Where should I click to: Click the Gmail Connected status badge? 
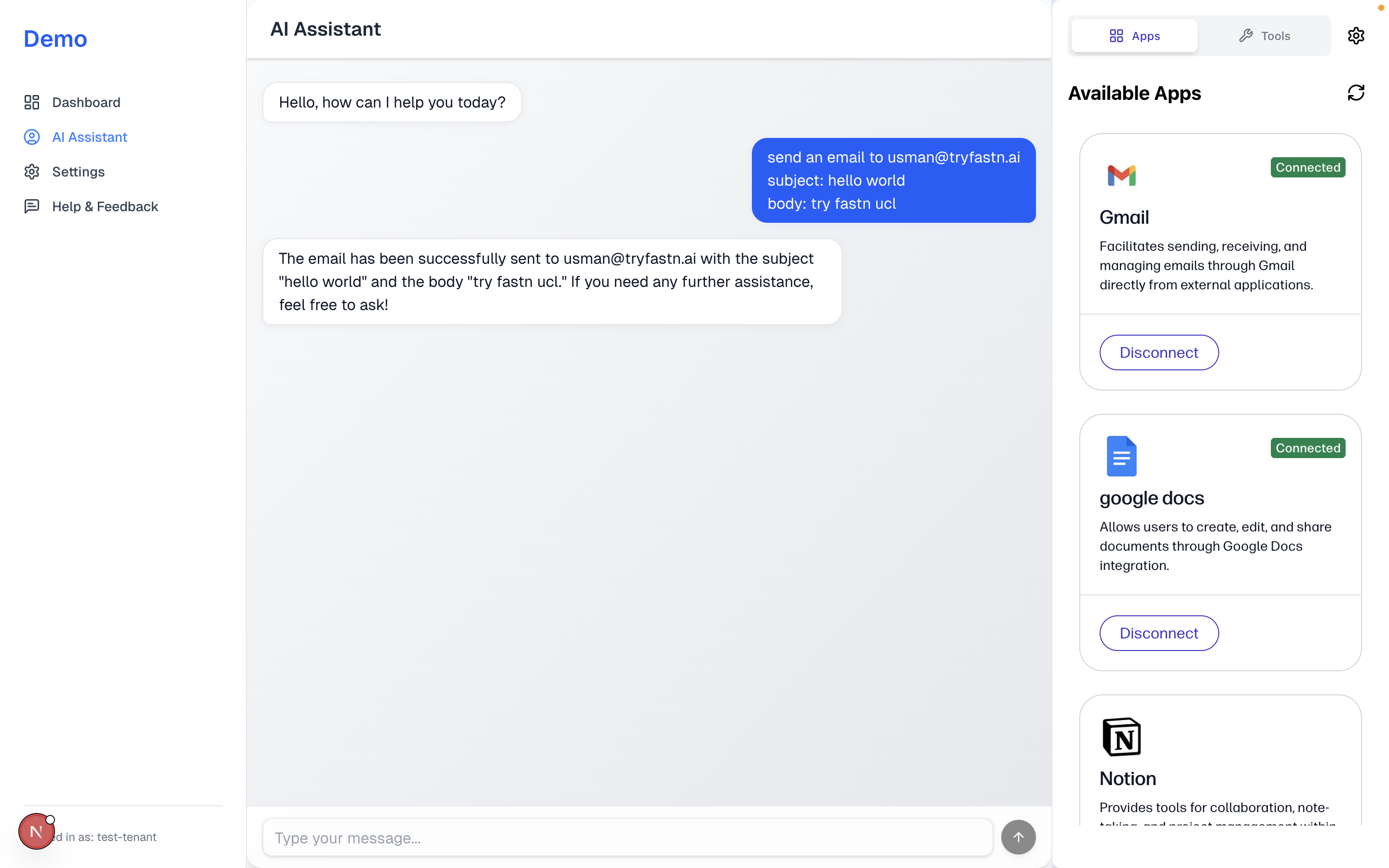[x=1307, y=168]
